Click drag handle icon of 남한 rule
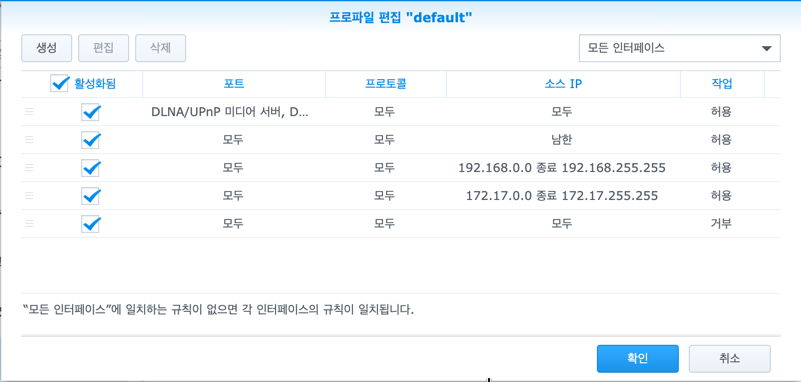This screenshot has height=382, width=801. [29, 140]
